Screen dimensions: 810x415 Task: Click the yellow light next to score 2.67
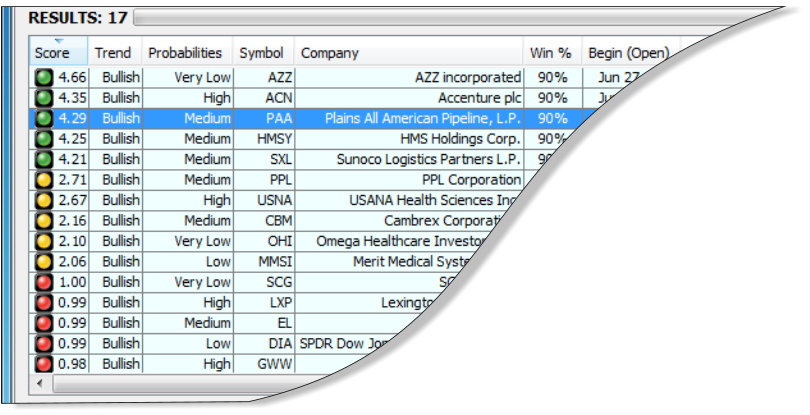click(x=44, y=201)
